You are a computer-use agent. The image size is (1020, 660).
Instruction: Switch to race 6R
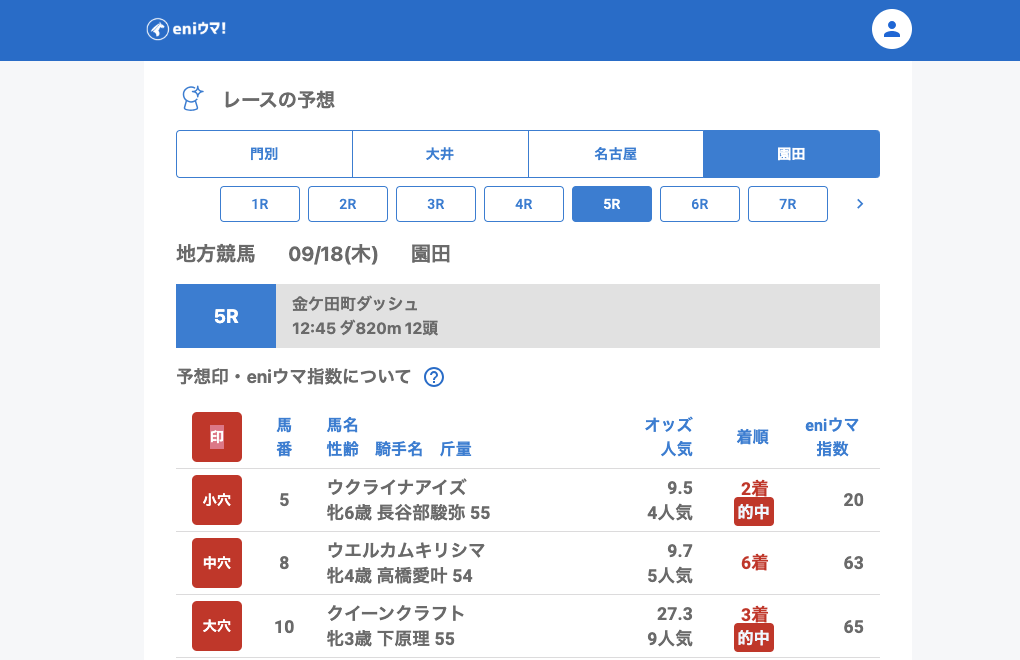pyautogui.click(x=700, y=204)
